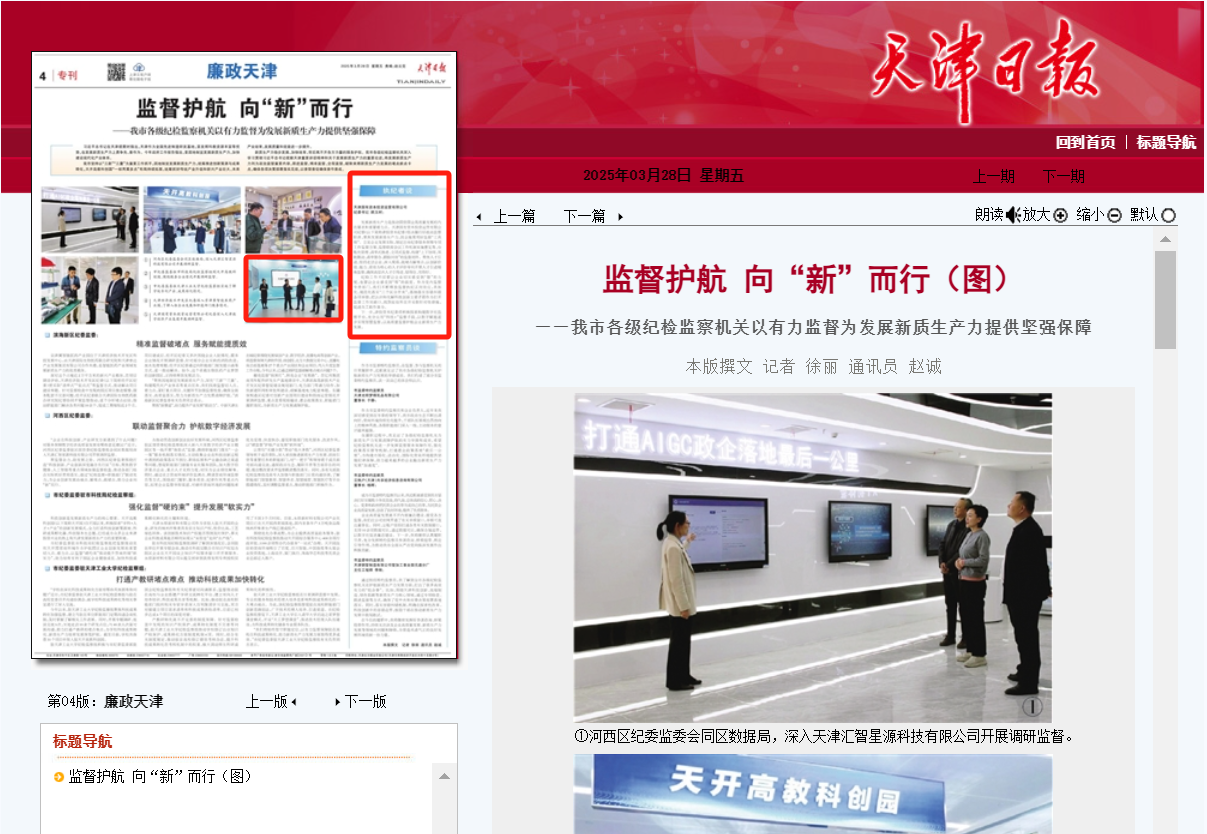Go to 回到首页 in top navigation
The image size is (1207, 834).
(1085, 142)
